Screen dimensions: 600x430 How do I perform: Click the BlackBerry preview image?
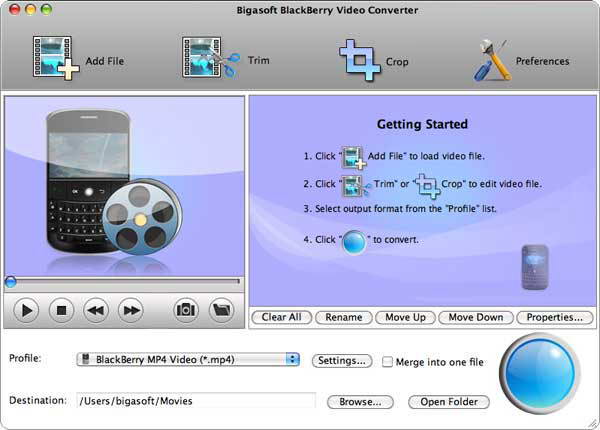(124, 186)
